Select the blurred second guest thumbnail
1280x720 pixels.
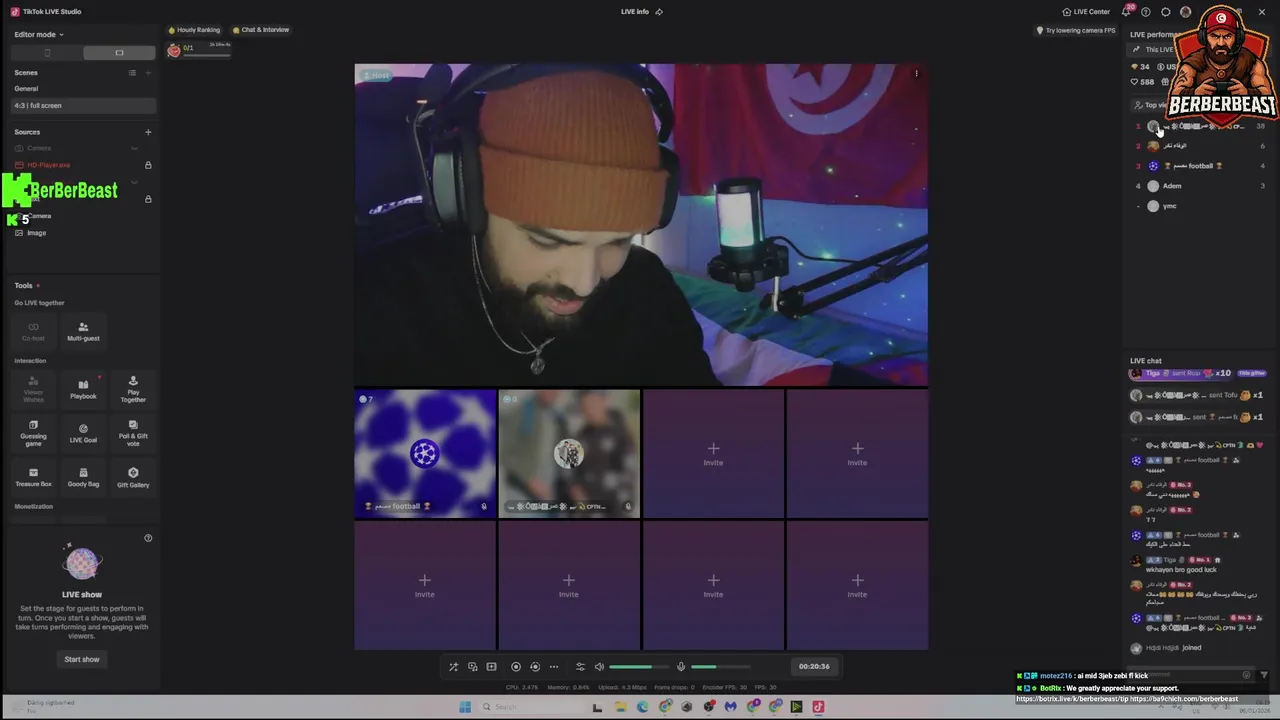[x=569, y=453]
